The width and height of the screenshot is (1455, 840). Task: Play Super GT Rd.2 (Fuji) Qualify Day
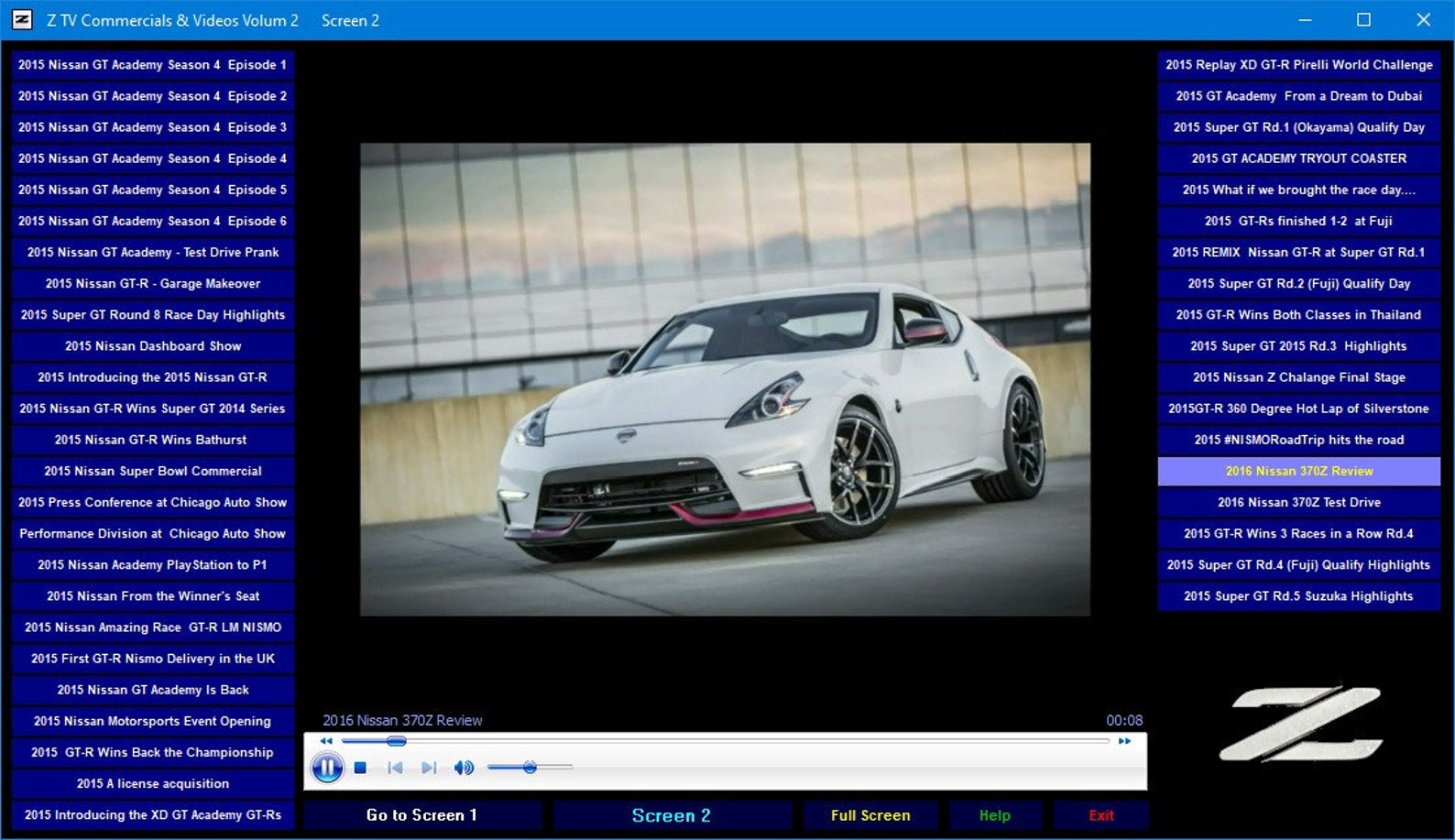[x=1299, y=284]
